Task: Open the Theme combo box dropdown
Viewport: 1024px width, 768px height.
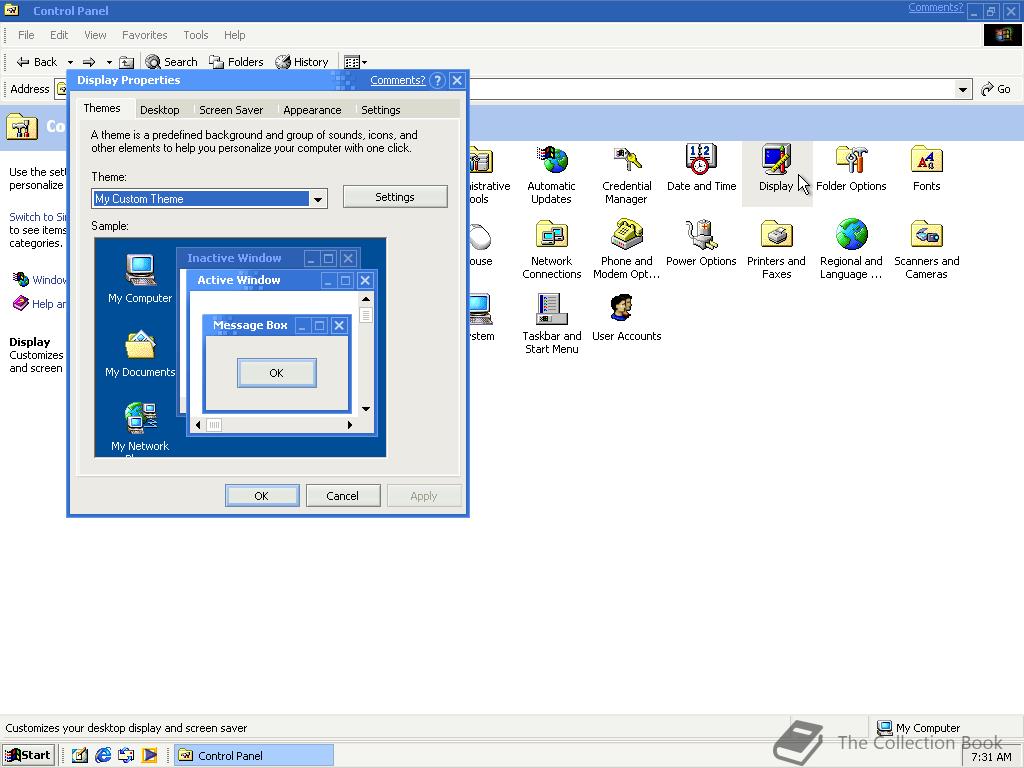Action: point(317,199)
